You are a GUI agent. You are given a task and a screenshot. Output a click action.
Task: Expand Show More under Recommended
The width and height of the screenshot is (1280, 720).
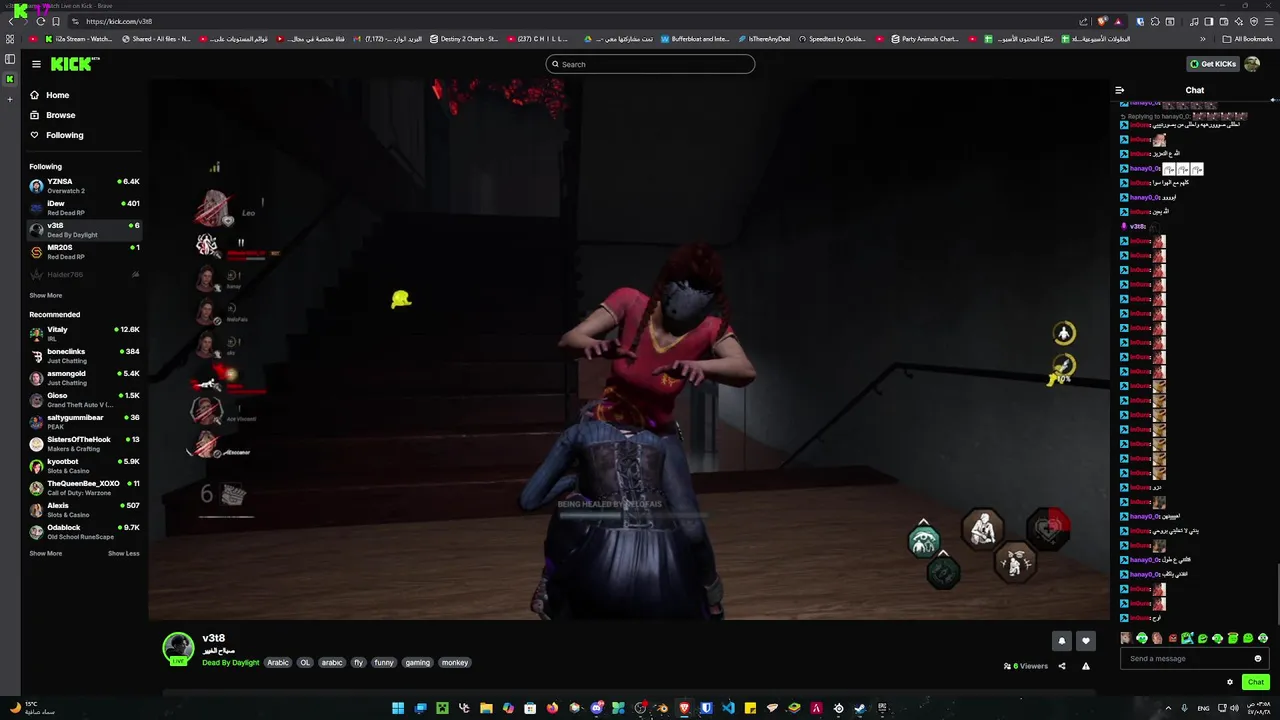point(45,553)
